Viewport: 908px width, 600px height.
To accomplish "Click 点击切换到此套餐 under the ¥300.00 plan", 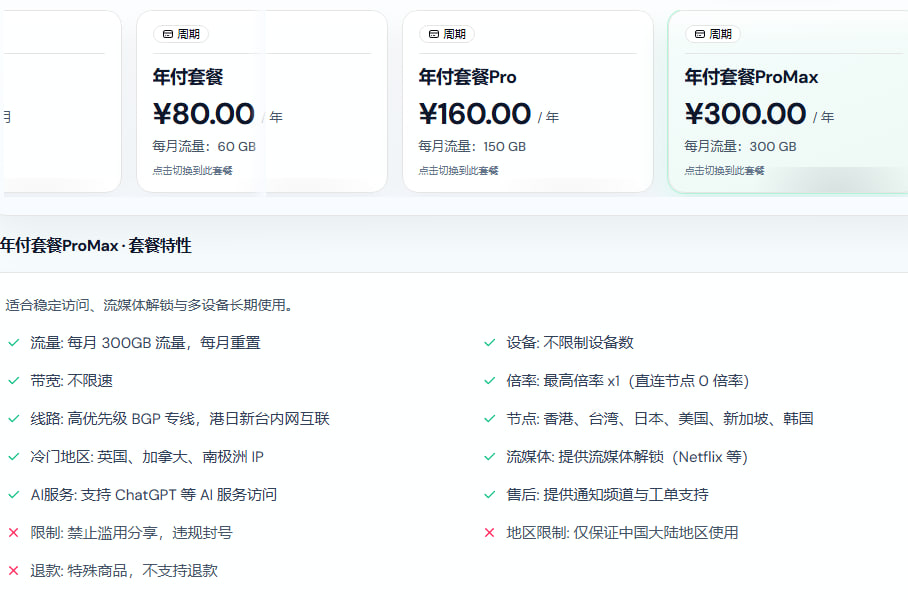I will (x=724, y=171).
